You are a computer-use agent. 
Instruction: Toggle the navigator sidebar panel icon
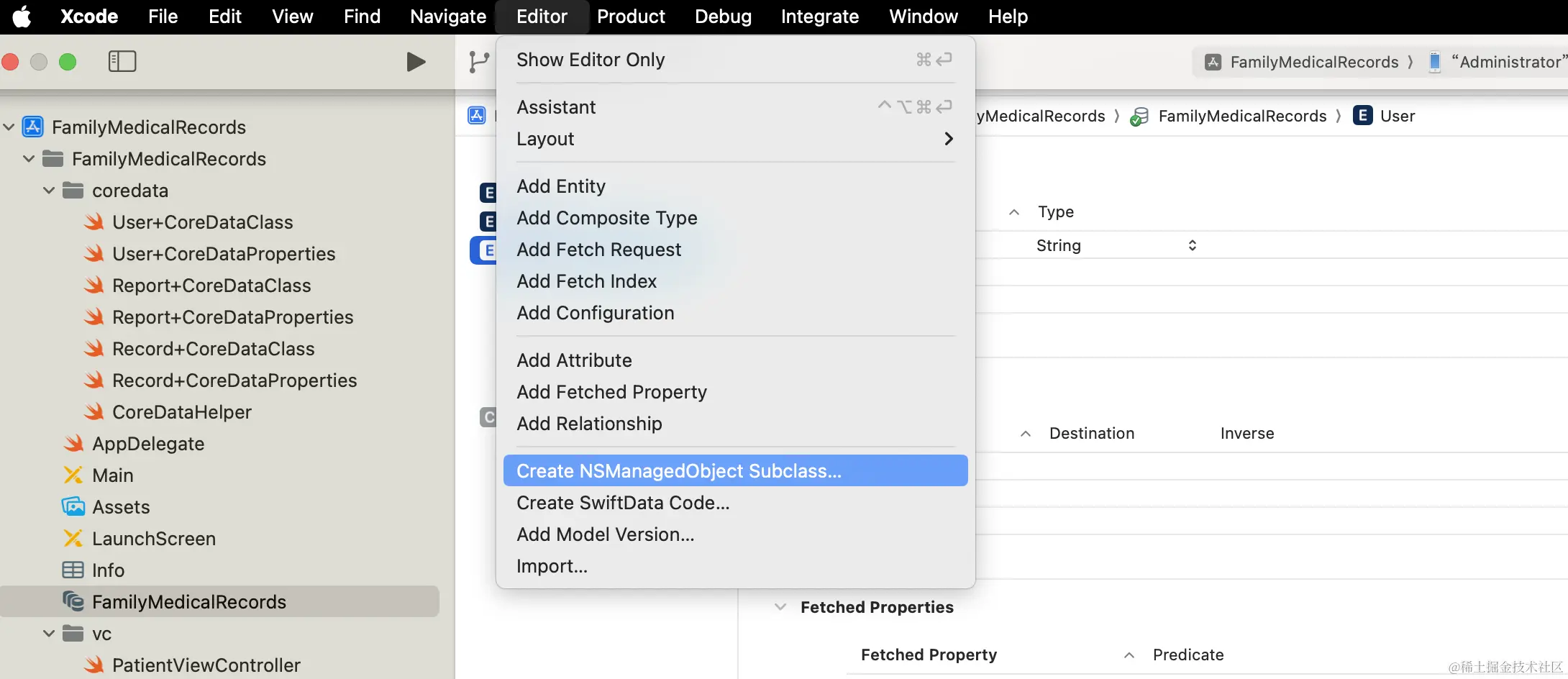122,62
